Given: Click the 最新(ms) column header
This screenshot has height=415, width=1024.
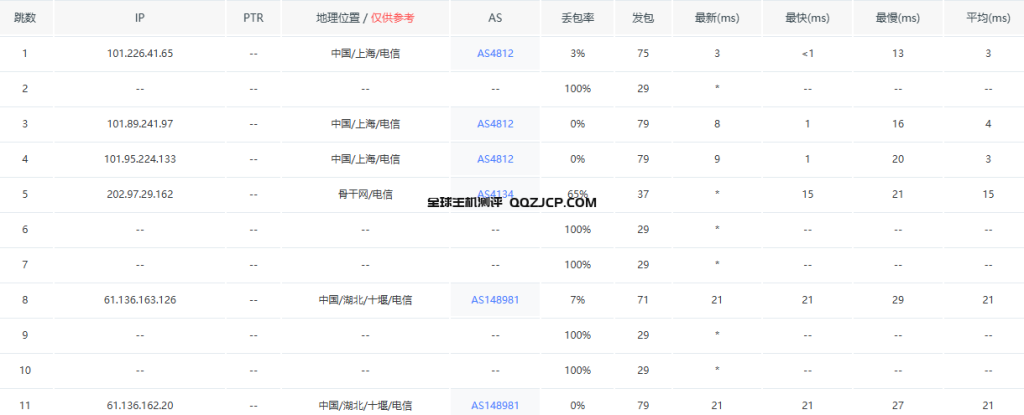Looking at the screenshot, I should tap(717, 18).
